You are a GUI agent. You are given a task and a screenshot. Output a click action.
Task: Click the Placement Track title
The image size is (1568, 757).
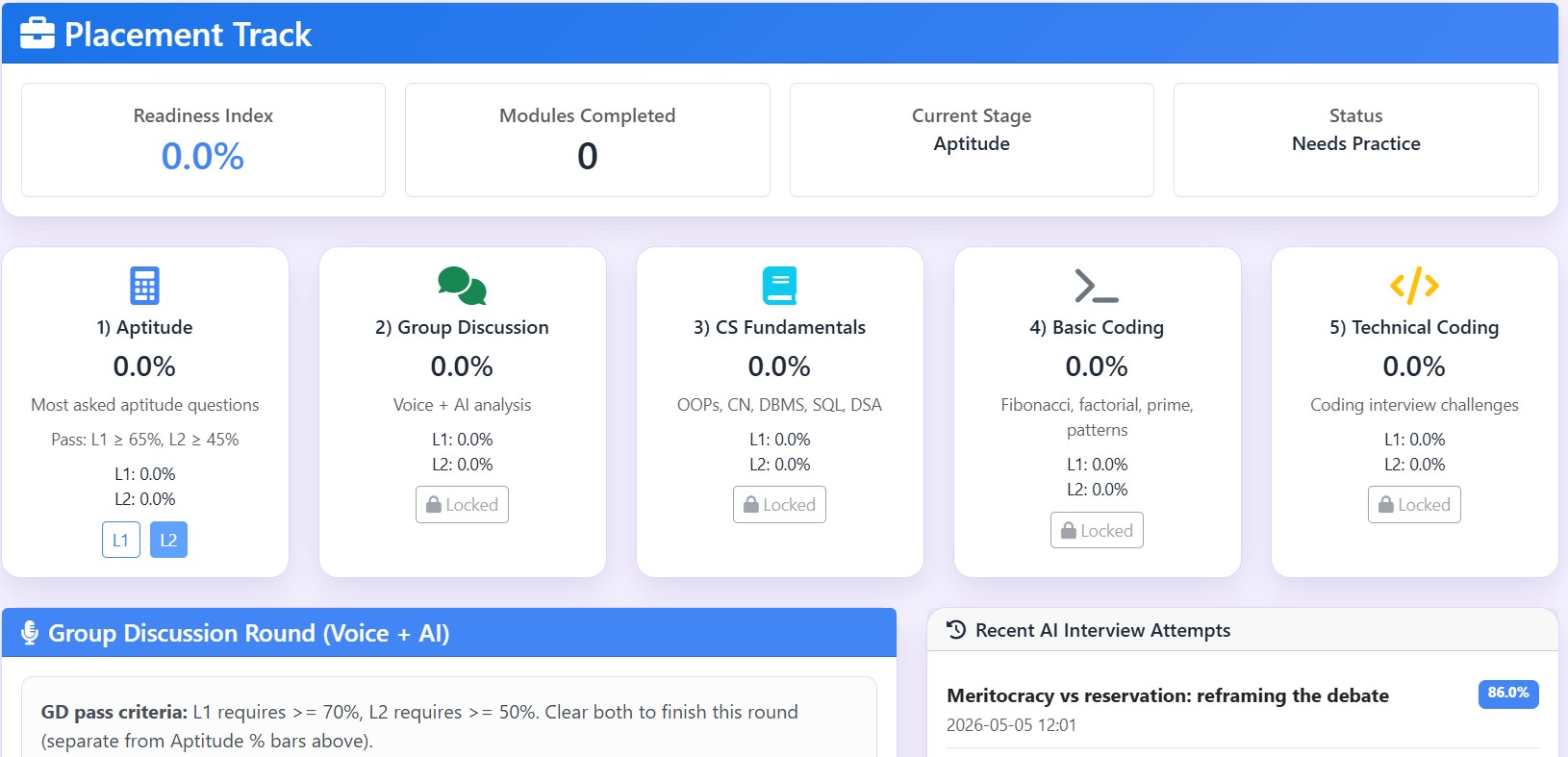click(x=188, y=35)
